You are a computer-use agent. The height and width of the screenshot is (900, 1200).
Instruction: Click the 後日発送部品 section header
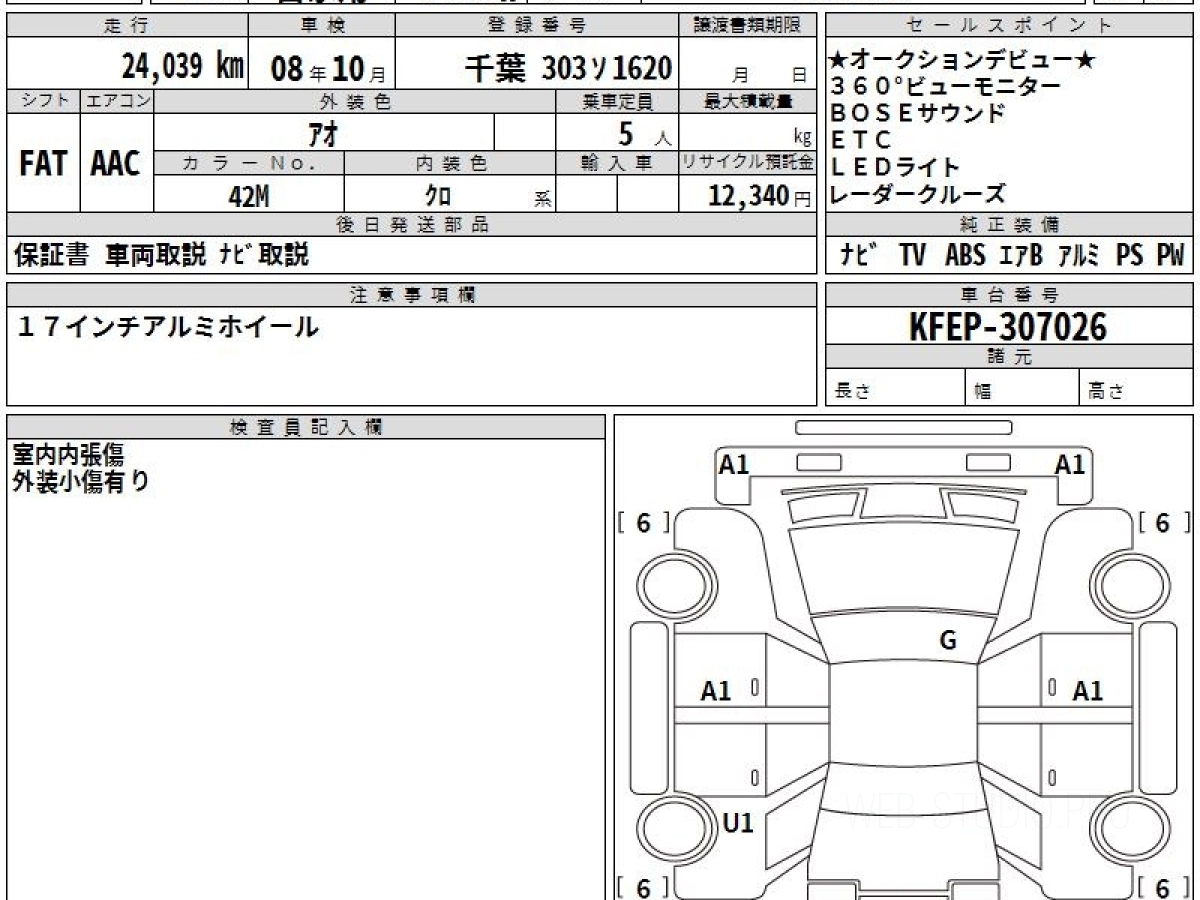(x=412, y=225)
